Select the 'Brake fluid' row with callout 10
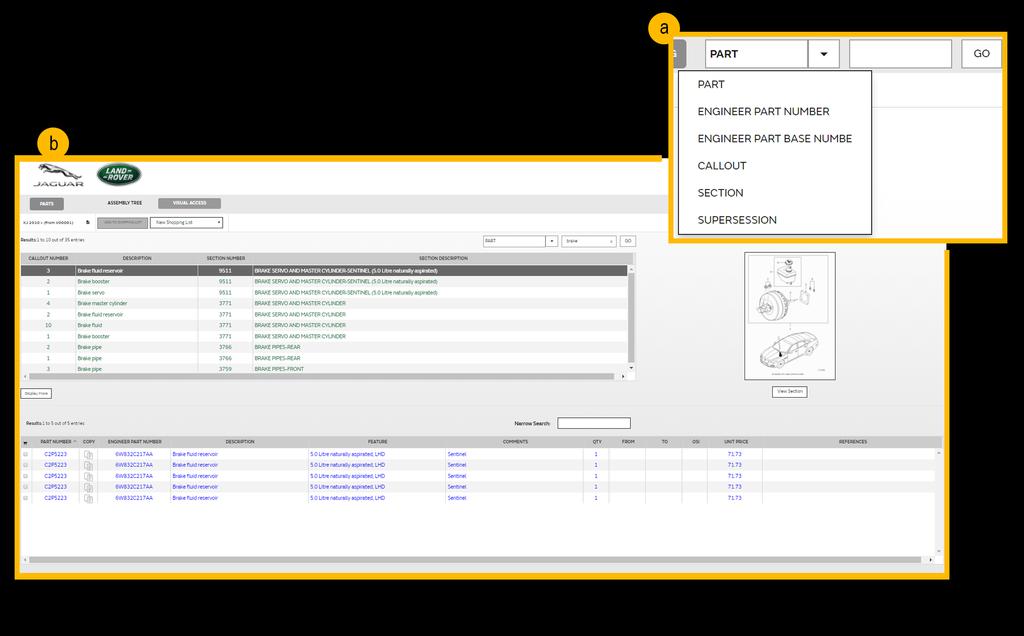This screenshot has height=636, width=1024. [324, 325]
